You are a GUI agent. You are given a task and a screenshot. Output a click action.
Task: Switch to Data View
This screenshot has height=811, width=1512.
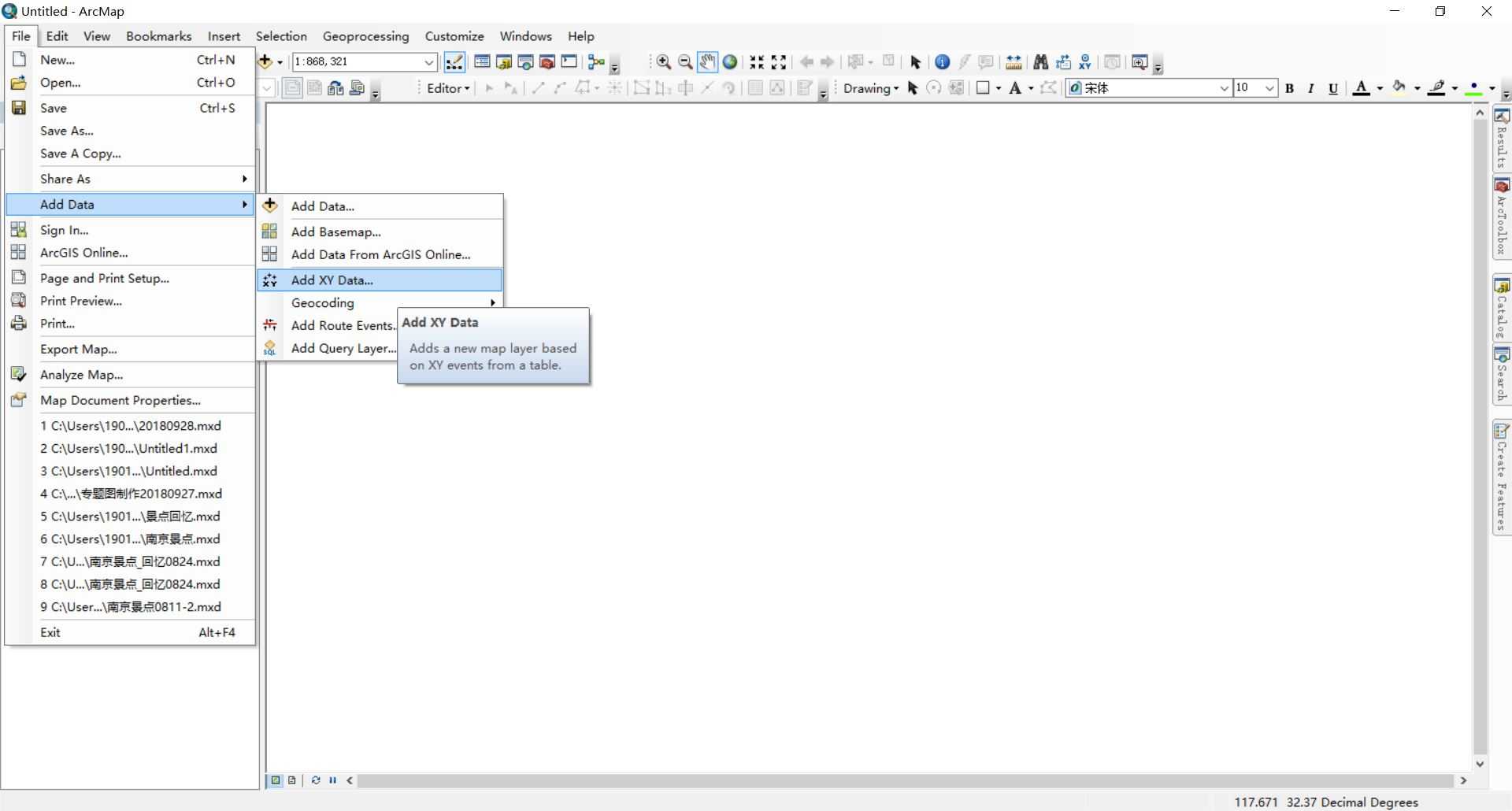coord(276,780)
